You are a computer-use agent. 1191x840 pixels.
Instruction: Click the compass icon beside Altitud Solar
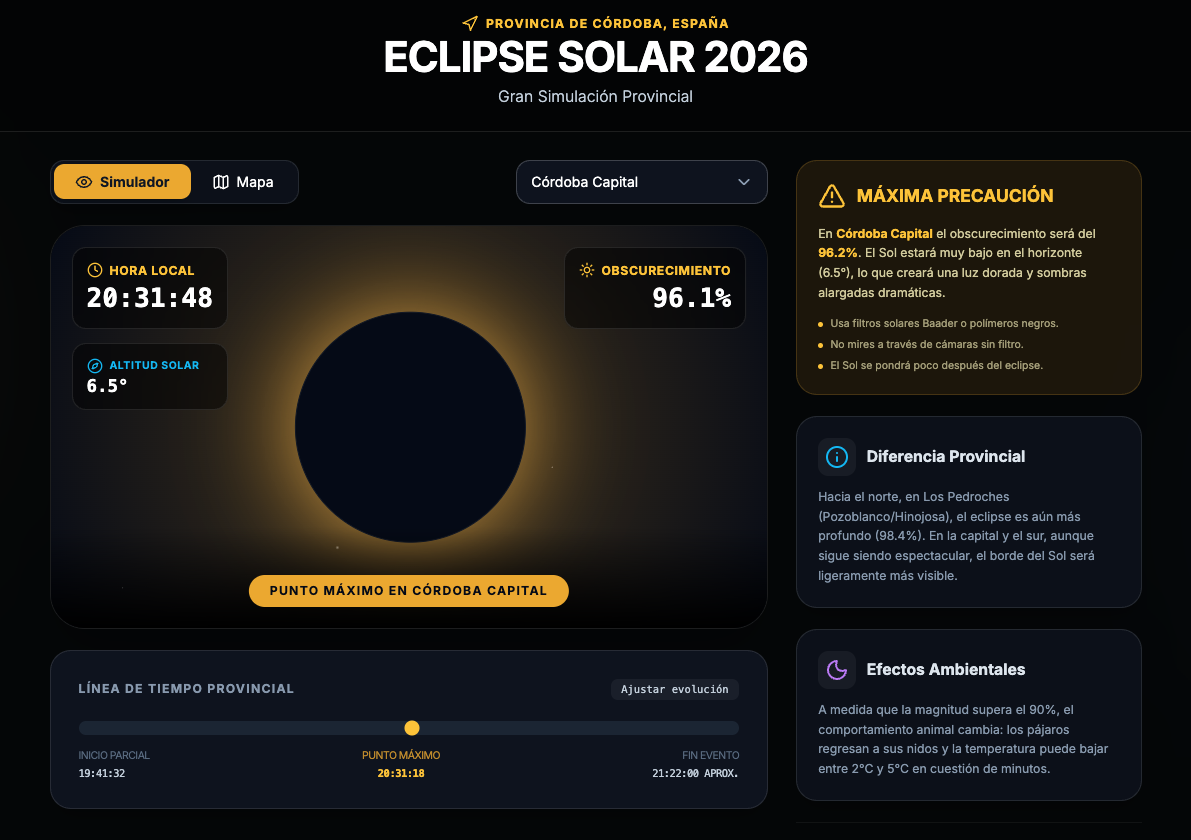95,366
